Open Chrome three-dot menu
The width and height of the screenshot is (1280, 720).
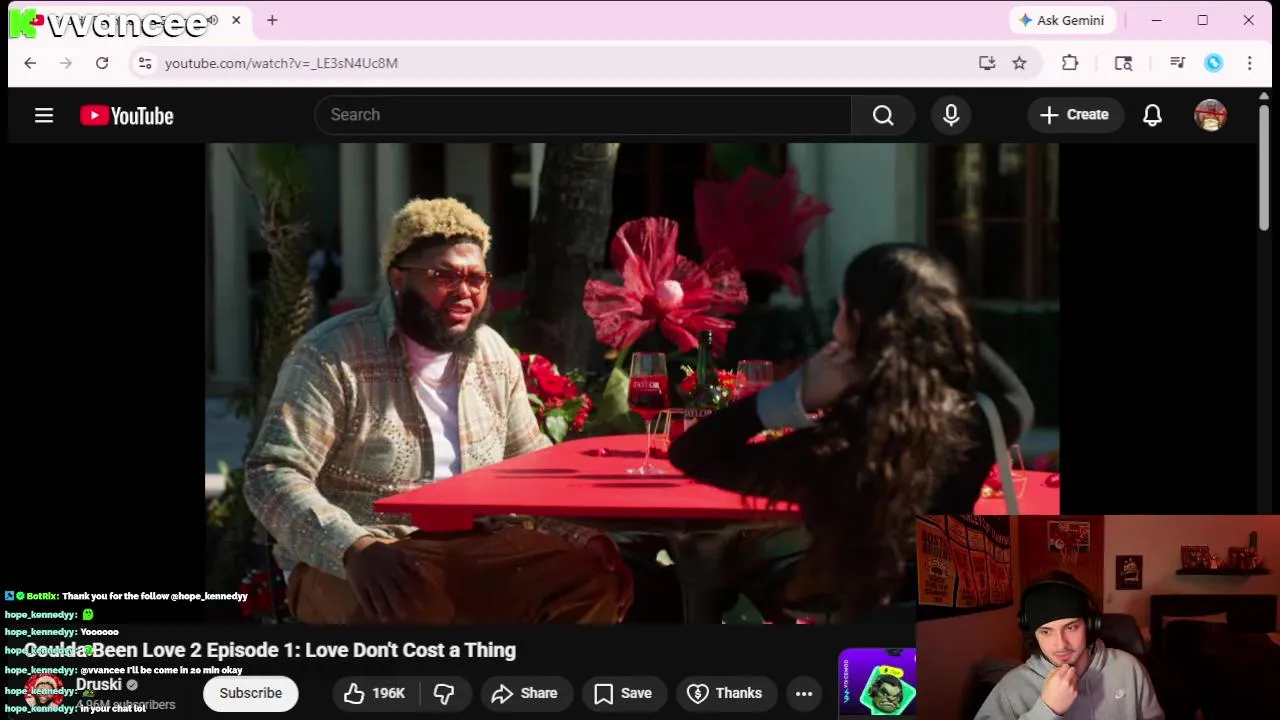tap(1249, 63)
